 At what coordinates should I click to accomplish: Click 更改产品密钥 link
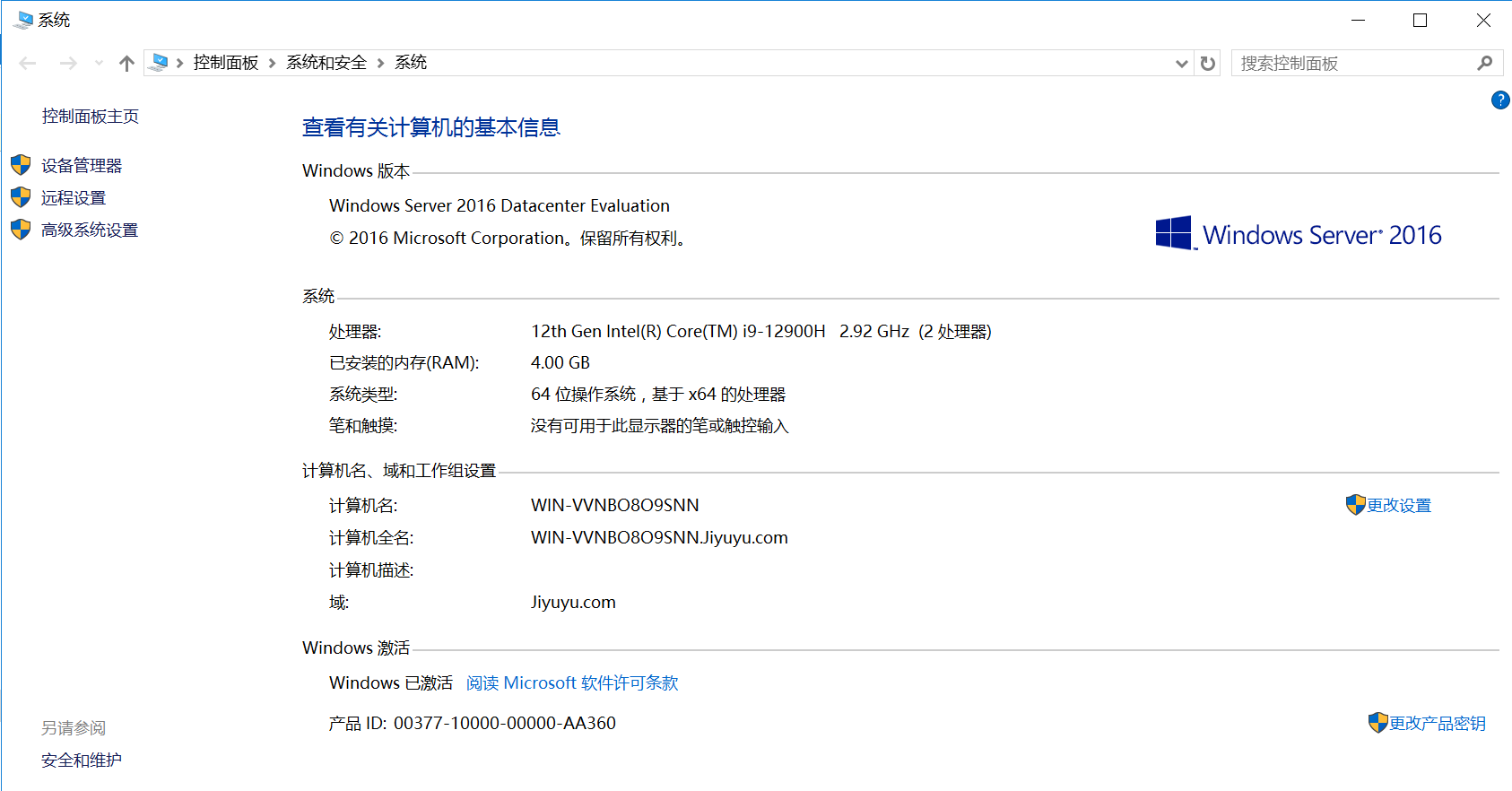click(x=1438, y=724)
